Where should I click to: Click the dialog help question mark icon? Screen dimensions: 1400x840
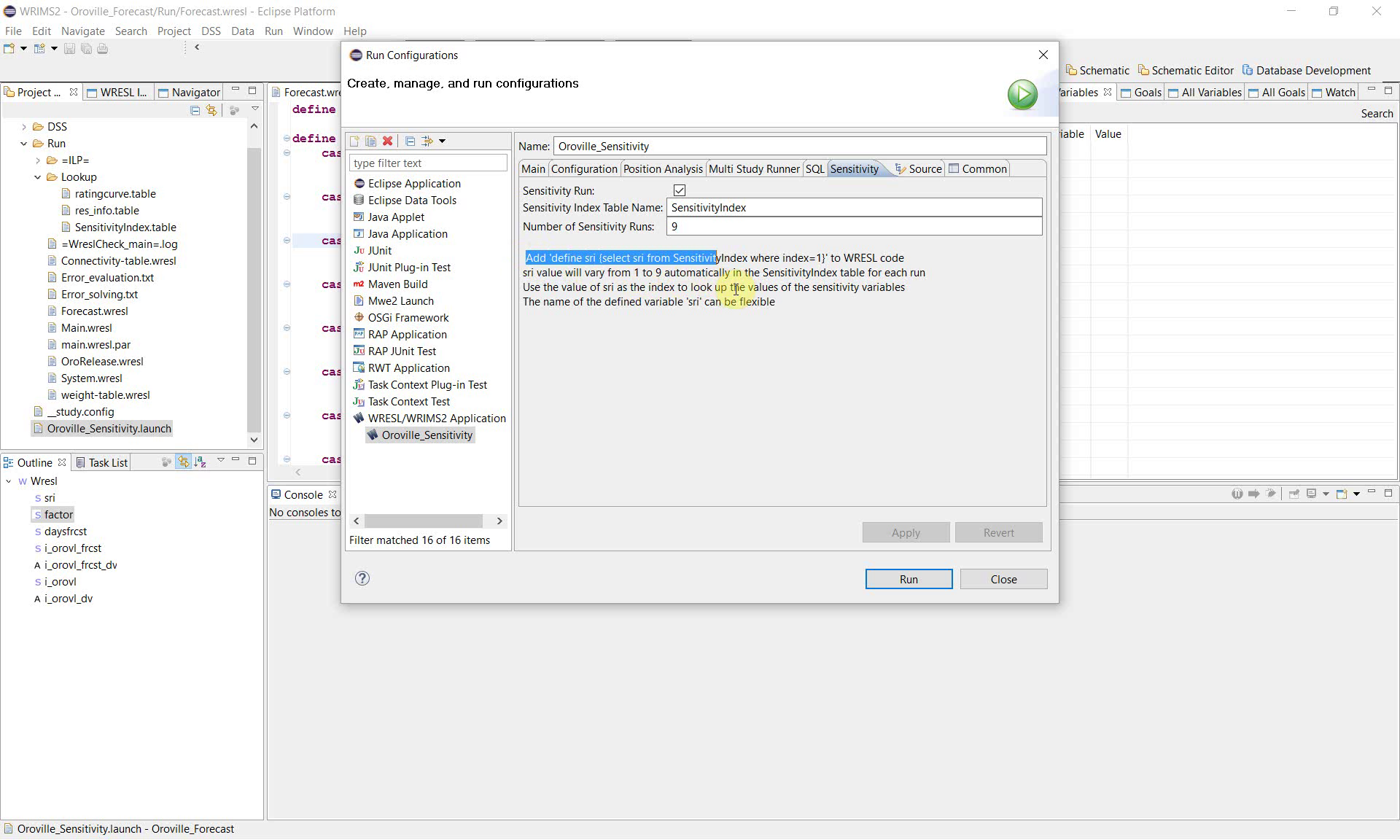click(362, 579)
